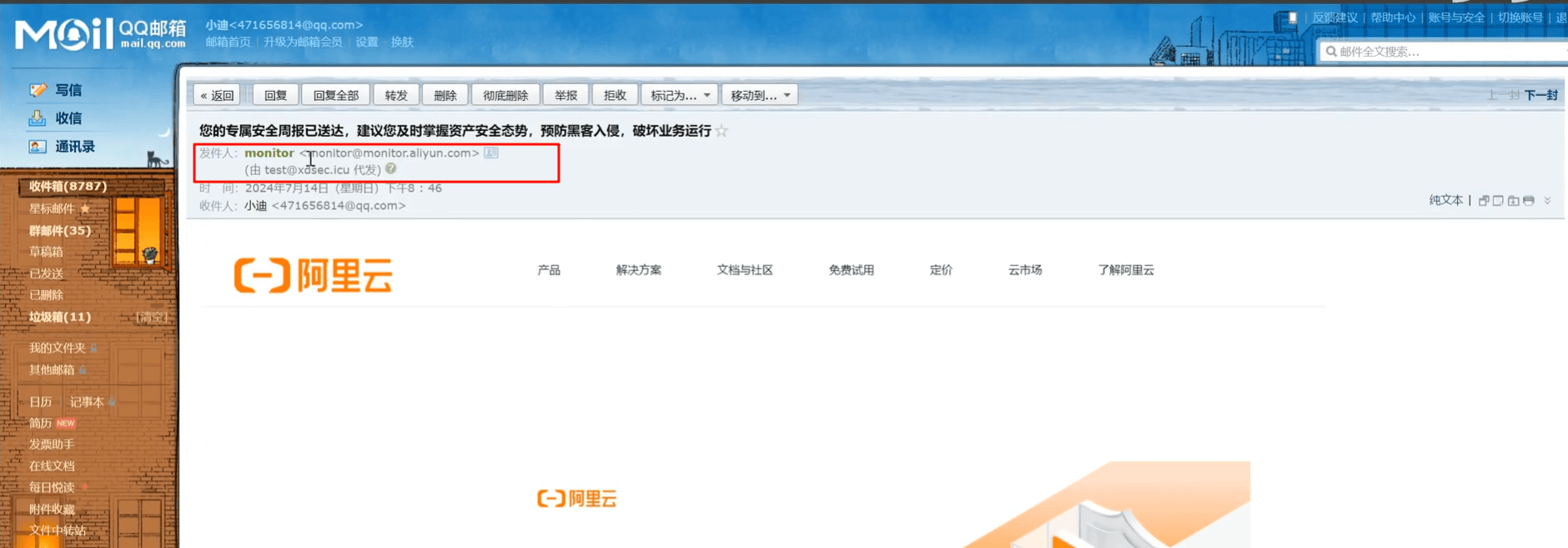The width and height of the screenshot is (1568, 548).
Task: Print this email using the printer icon
Action: tap(1529, 200)
